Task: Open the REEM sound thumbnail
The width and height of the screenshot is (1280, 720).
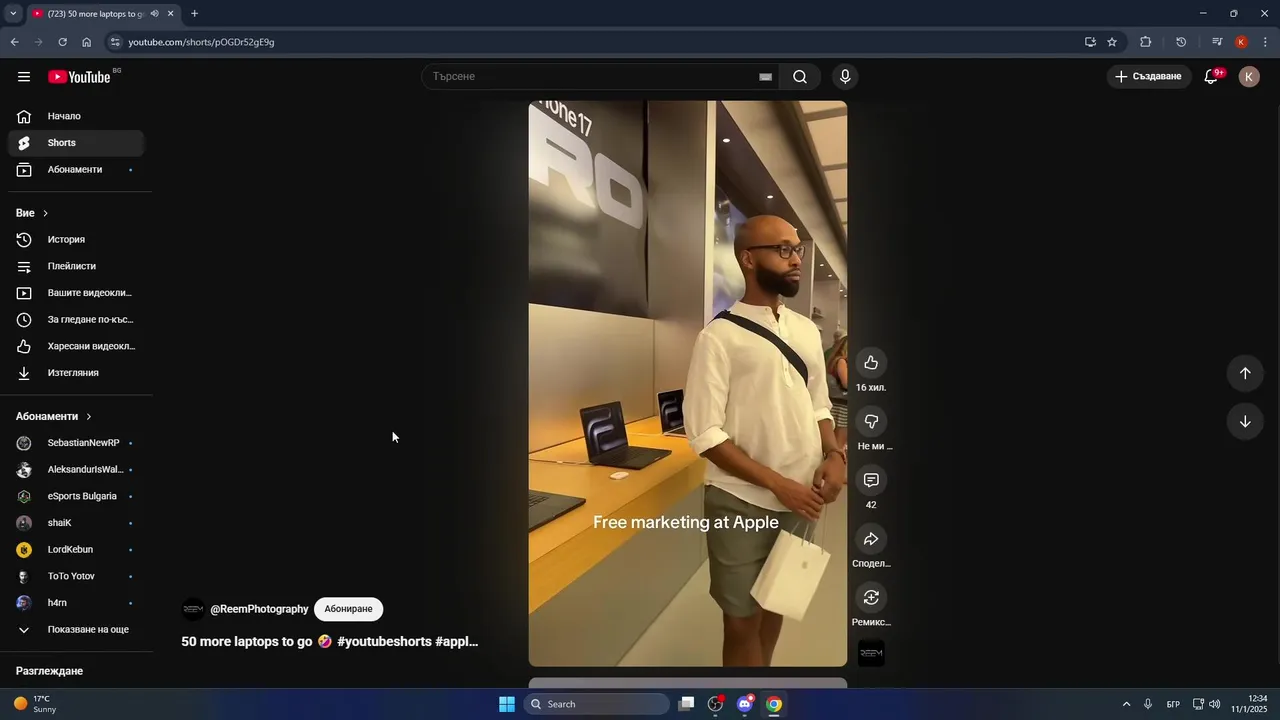Action: [871, 654]
